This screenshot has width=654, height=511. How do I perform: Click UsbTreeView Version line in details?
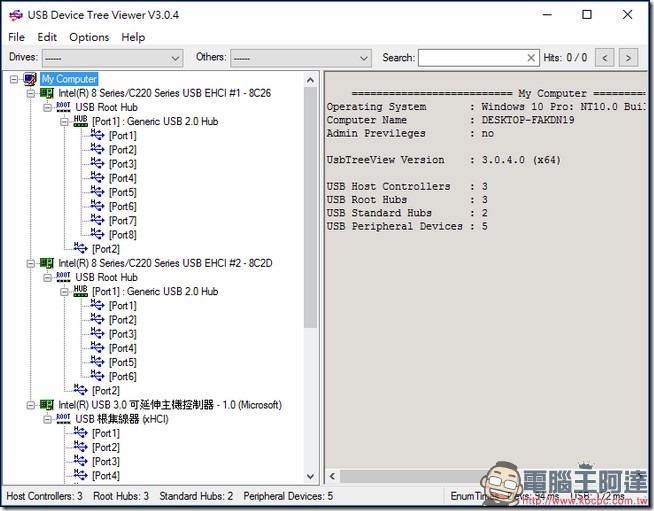(x=444, y=160)
